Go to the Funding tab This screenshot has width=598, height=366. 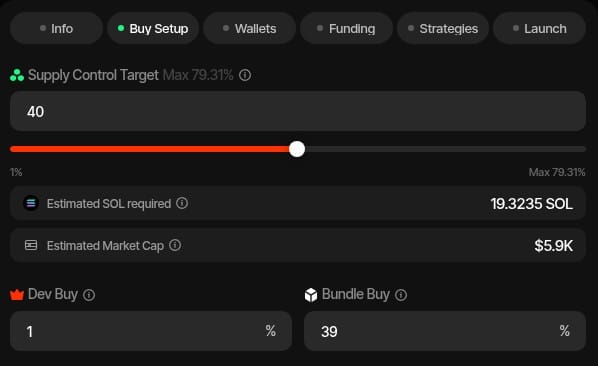346,29
